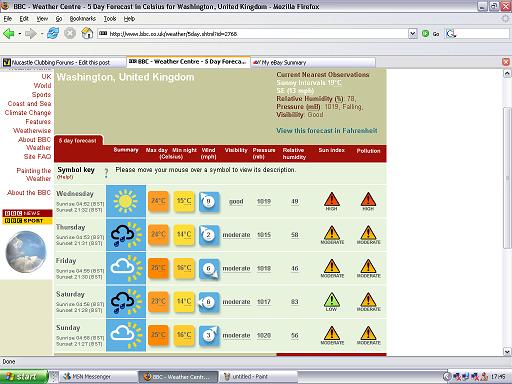The image size is (512, 384).
Task: Open MSN Messenger from the taskbar
Action: (87, 376)
